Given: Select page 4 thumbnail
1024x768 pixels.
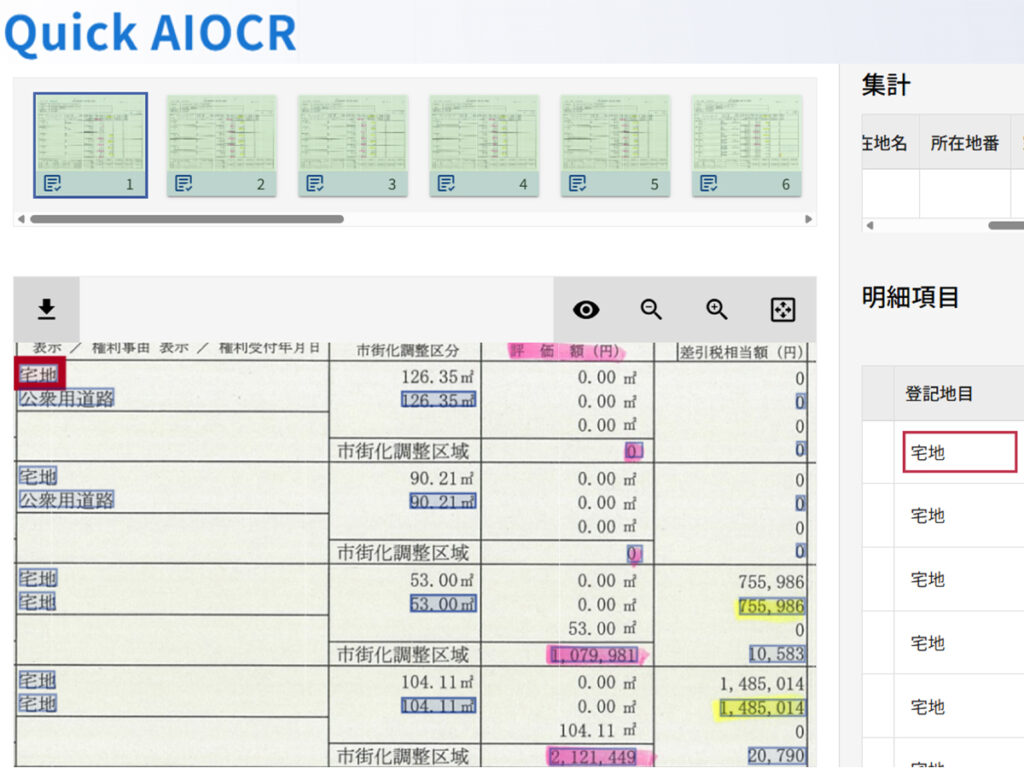Looking at the screenshot, I should [x=484, y=145].
